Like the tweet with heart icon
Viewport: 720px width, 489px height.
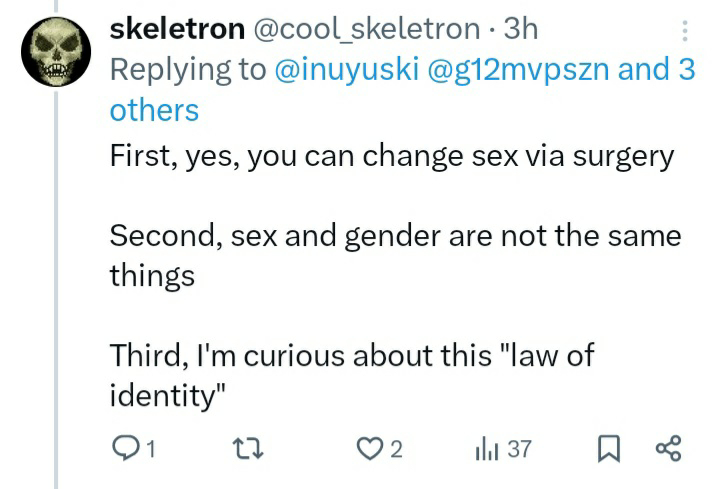tap(370, 449)
